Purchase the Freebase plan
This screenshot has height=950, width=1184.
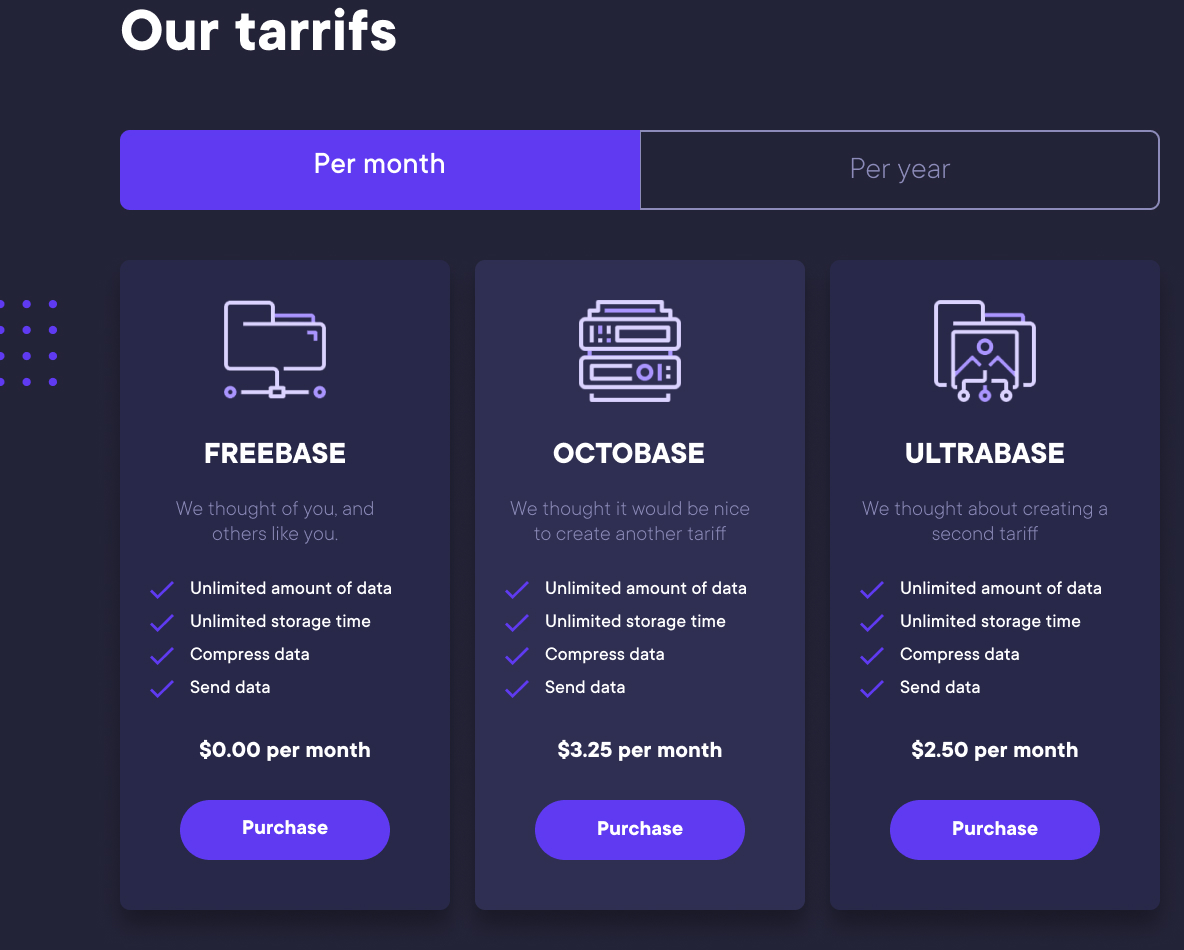[x=285, y=829]
